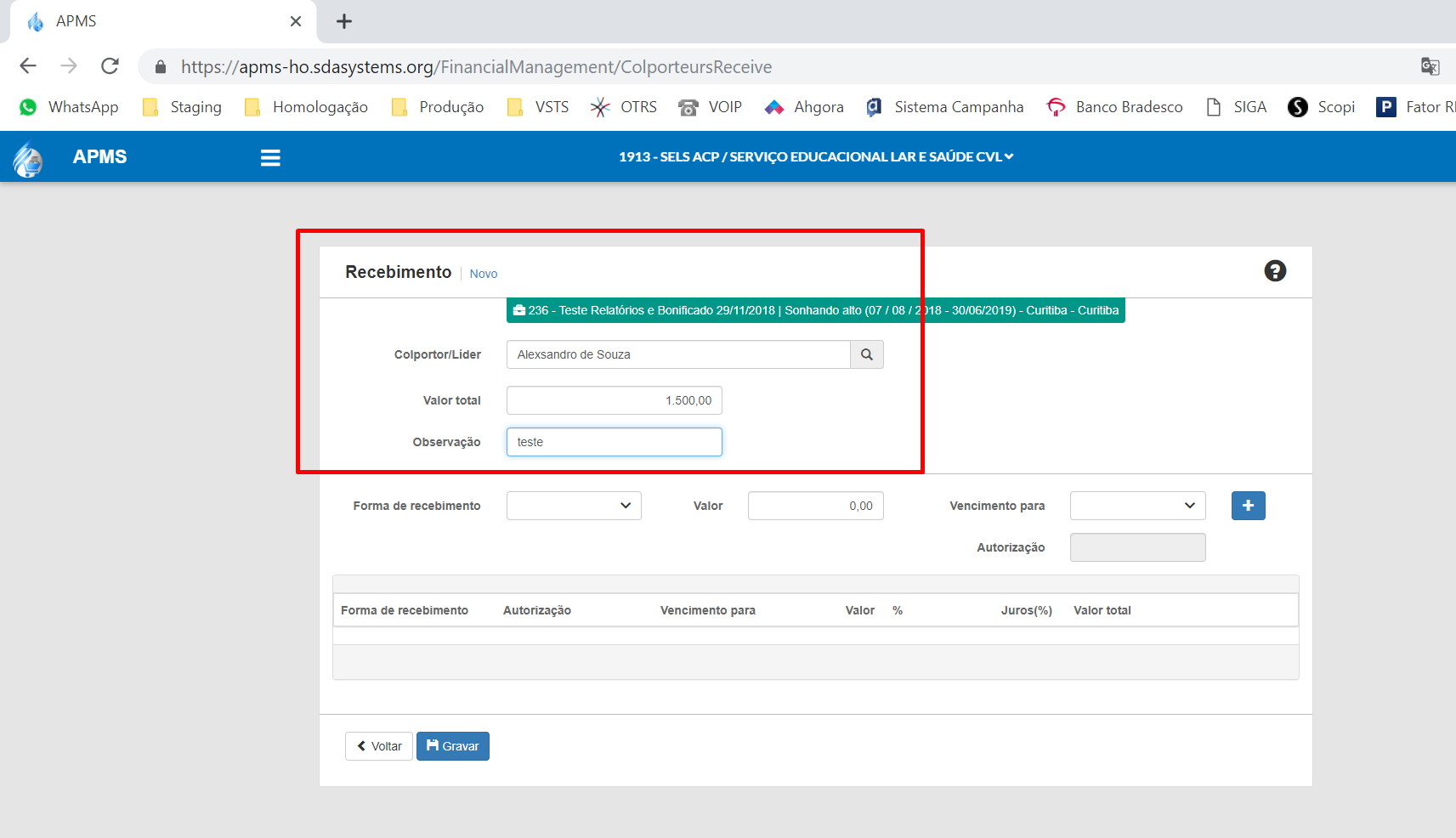Open Forma de recebimento dropdown

point(574,506)
